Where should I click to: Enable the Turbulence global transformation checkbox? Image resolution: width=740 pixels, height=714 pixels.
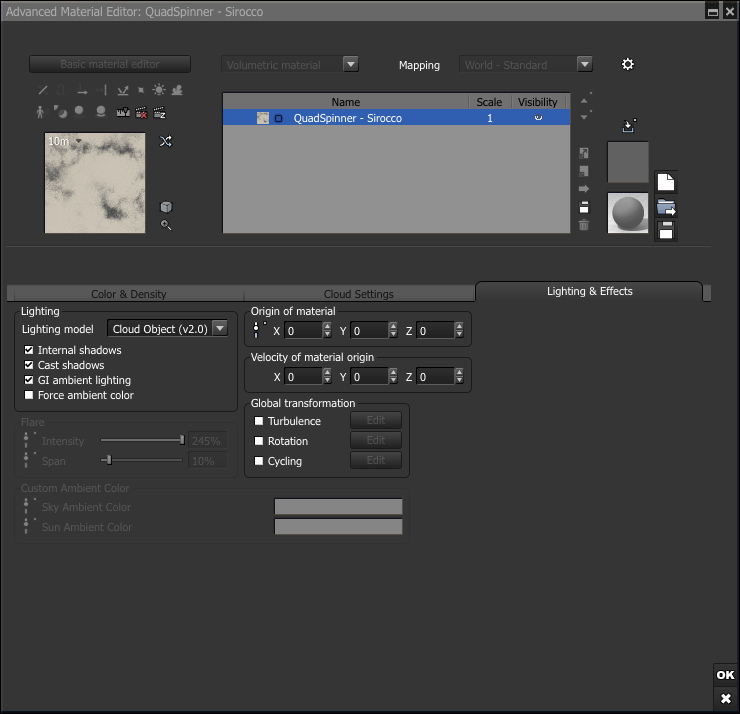pos(259,421)
